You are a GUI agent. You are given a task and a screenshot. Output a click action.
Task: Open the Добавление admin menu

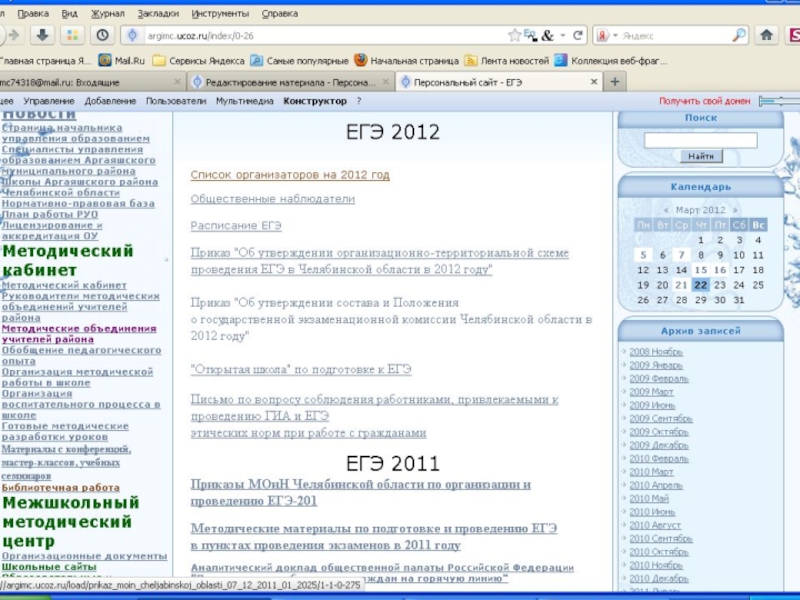point(110,101)
